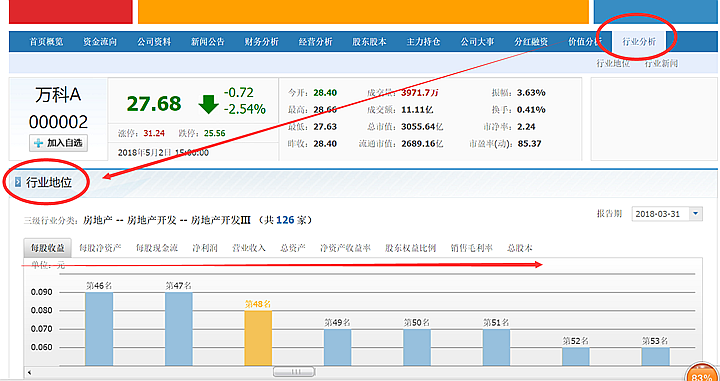
Task: Select 营业收入 chart tab
Action: pos(248,248)
